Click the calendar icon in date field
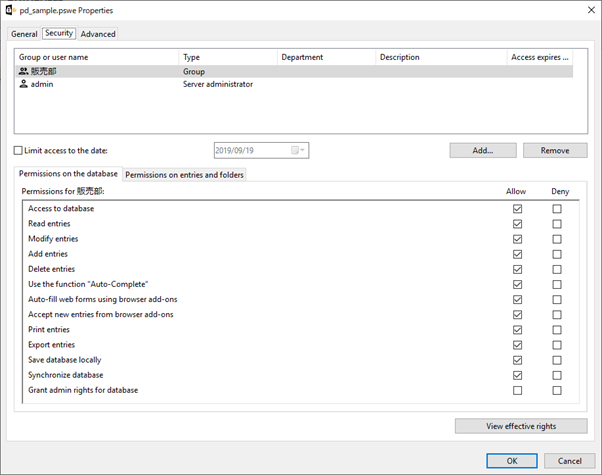The height and width of the screenshot is (475, 602). pos(295,151)
